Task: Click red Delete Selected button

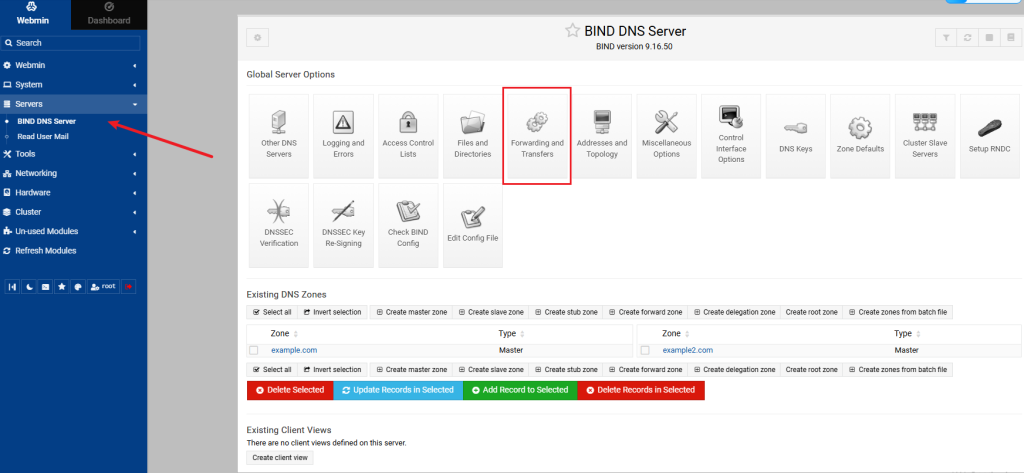Action: 290,390
